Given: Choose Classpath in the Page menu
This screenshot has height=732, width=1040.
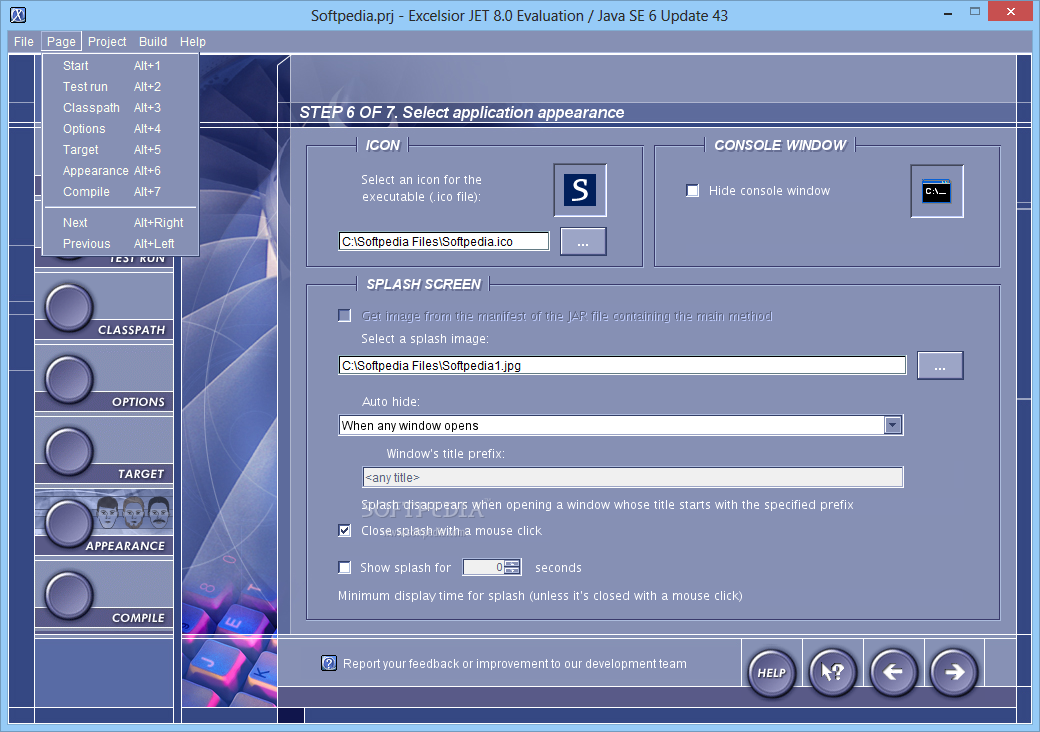Looking at the screenshot, I should [x=120, y=107].
